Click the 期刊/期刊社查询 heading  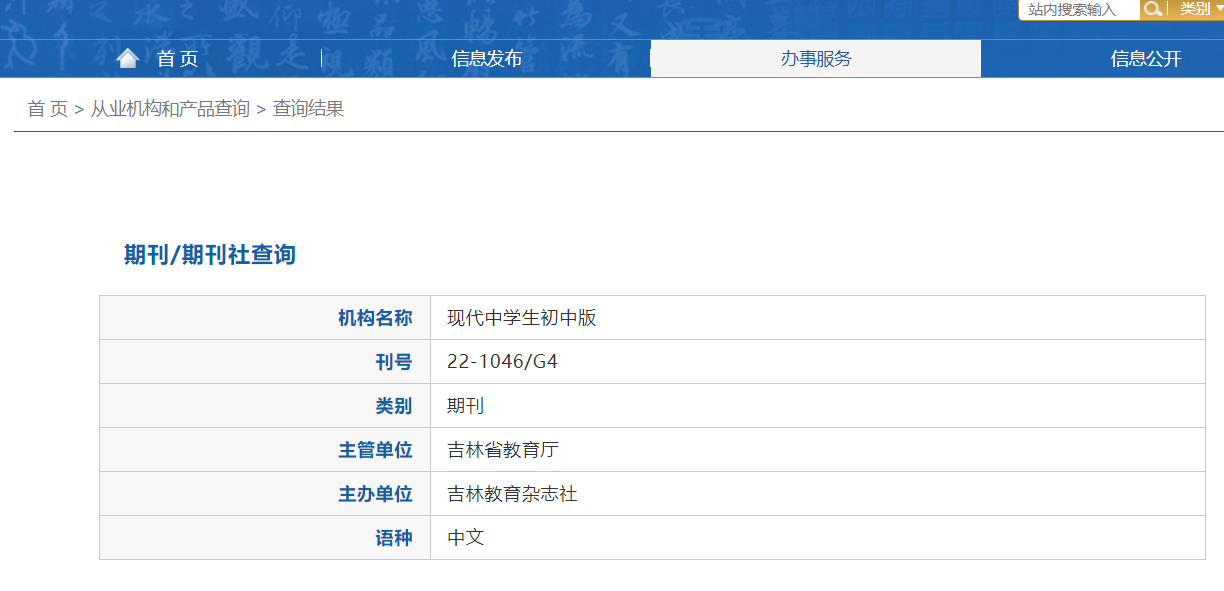pyautogui.click(x=210, y=255)
